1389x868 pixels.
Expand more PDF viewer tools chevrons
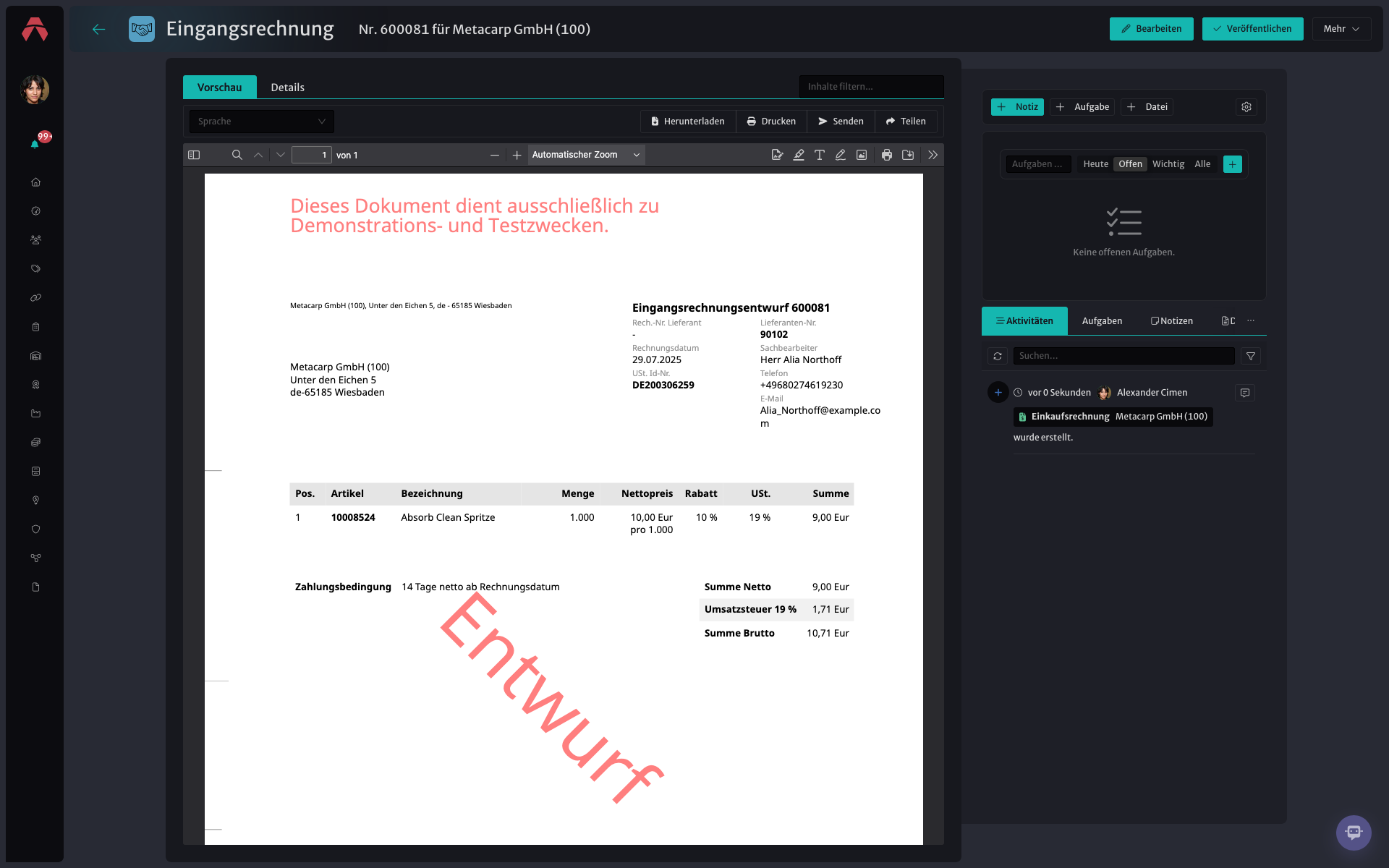coord(933,155)
